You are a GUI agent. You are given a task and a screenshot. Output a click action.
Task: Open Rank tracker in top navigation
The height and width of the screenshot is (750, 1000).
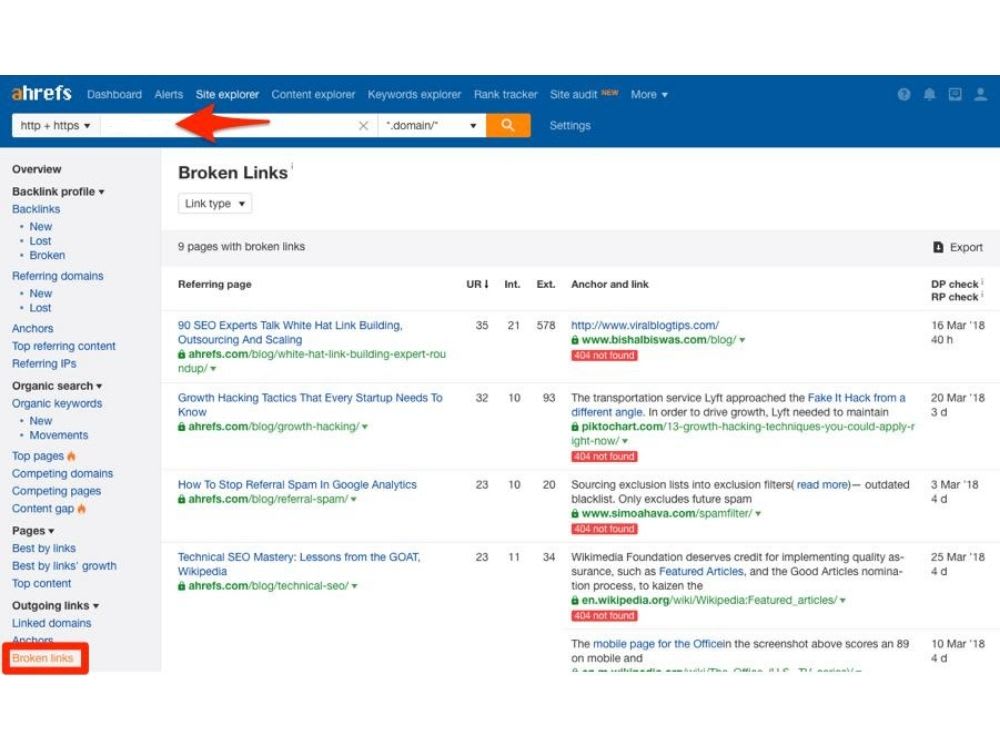click(x=506, y=94)
